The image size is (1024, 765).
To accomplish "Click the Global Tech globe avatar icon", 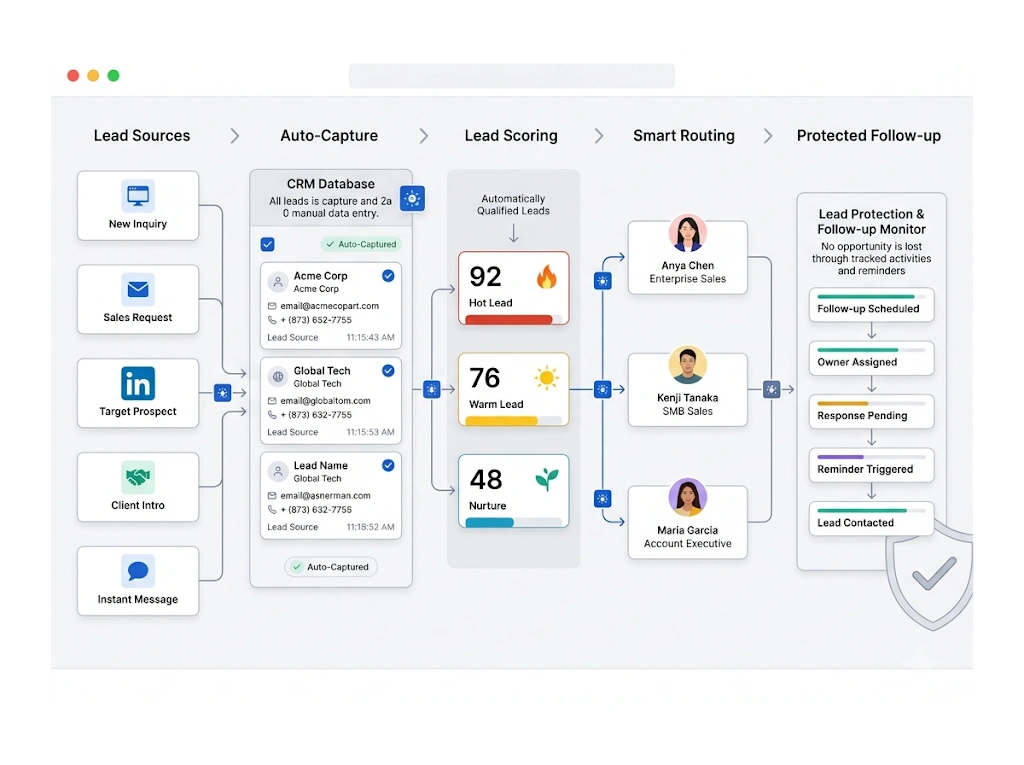I will click(x=278, y=377).
